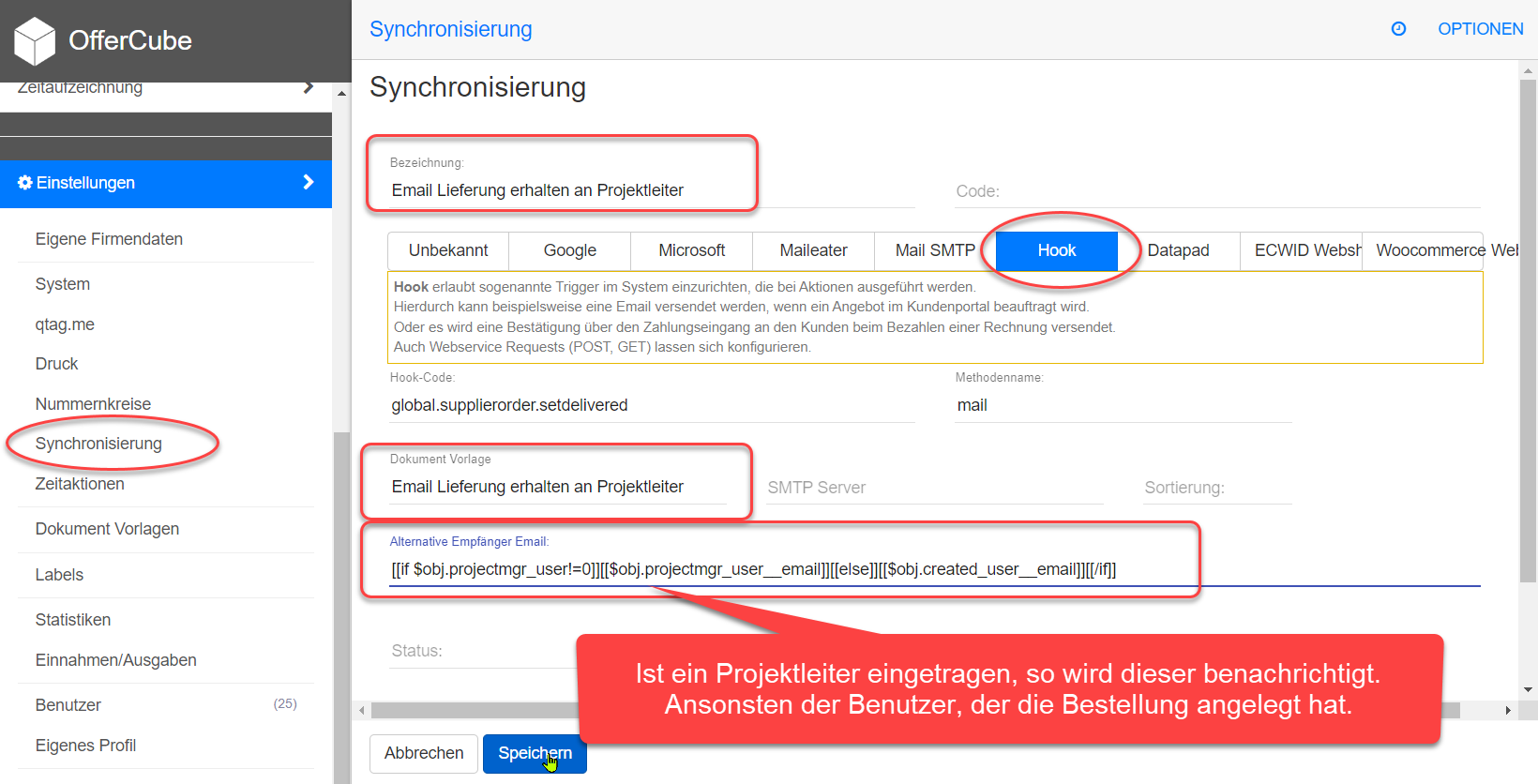Expand the Zeitaufzeichnung chevron arrow
This screenshot has width=1538, height=784.
(309, 87)
